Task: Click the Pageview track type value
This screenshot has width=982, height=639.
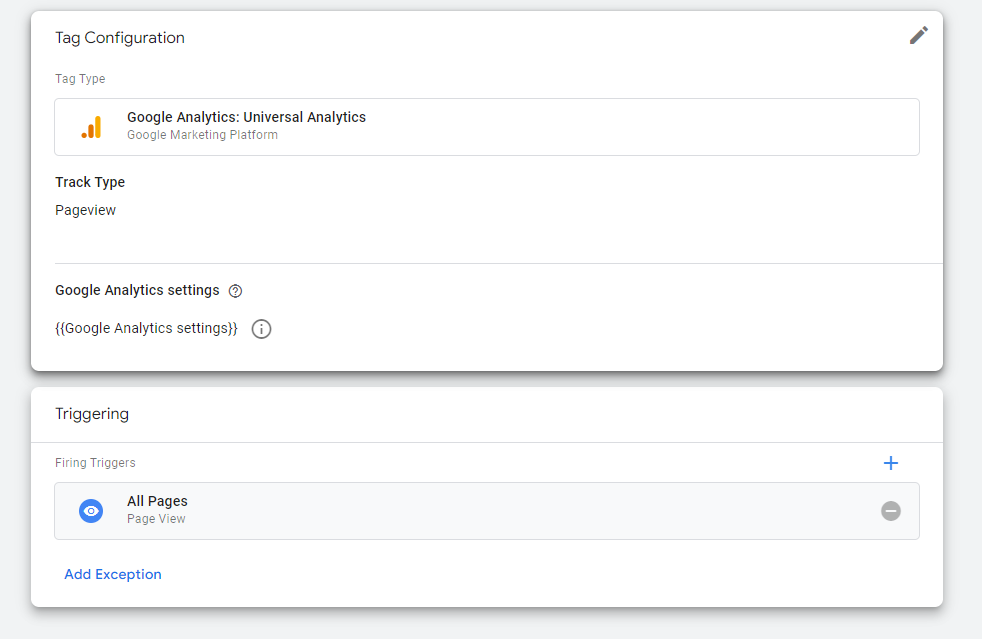Action: point(86,210)
